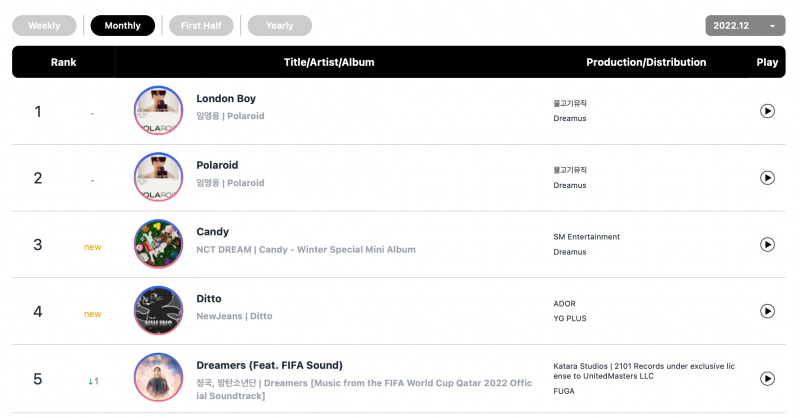Open London Boy album cover thumbnail
Screen dimensions: 800x418
point(158,110)
